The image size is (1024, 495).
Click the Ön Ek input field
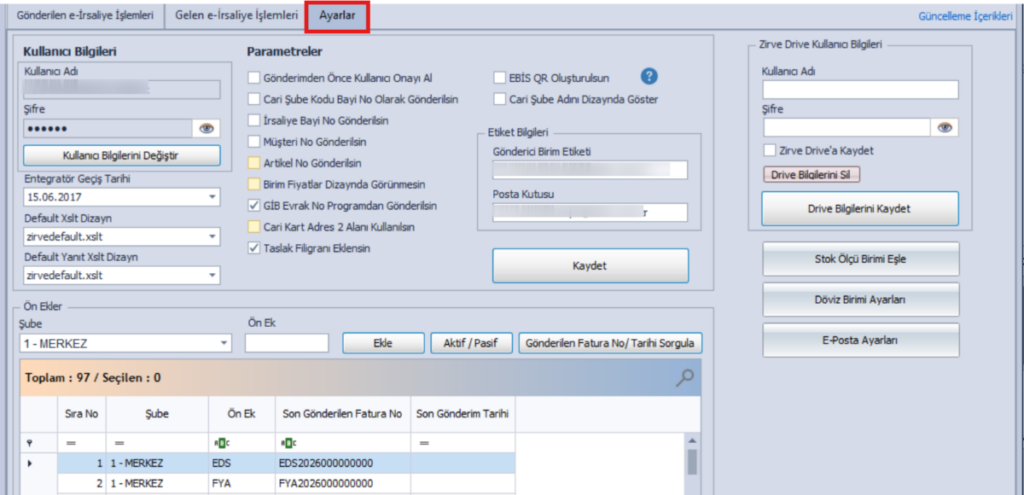point(287,343)
